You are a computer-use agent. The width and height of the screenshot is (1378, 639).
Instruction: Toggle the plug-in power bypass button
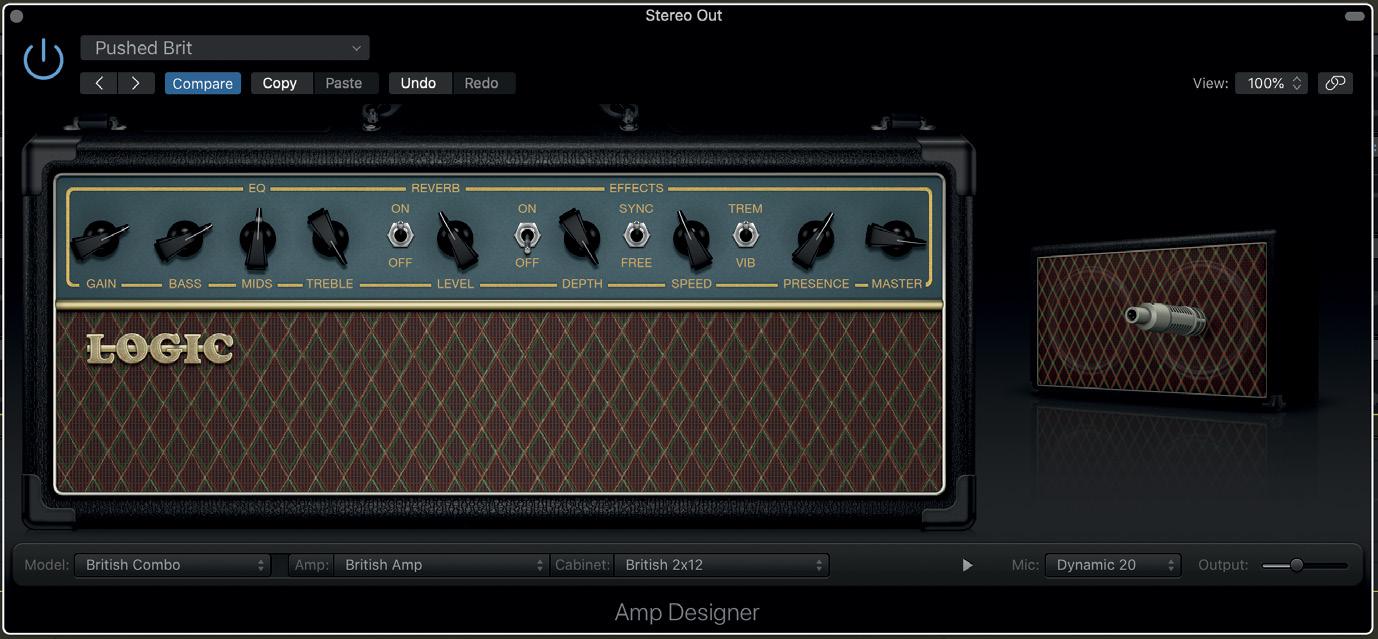43,59
